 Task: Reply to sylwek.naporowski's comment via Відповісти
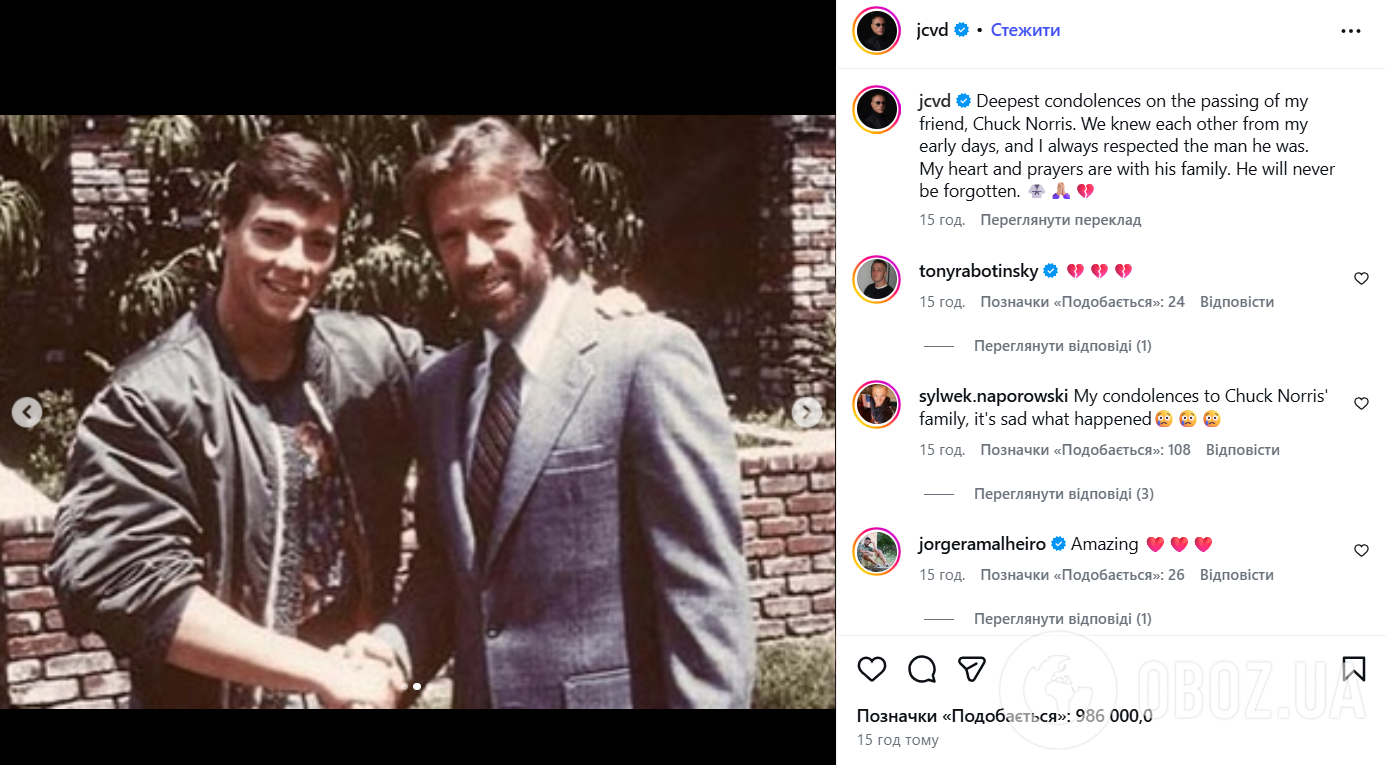tap(1242, 450)
